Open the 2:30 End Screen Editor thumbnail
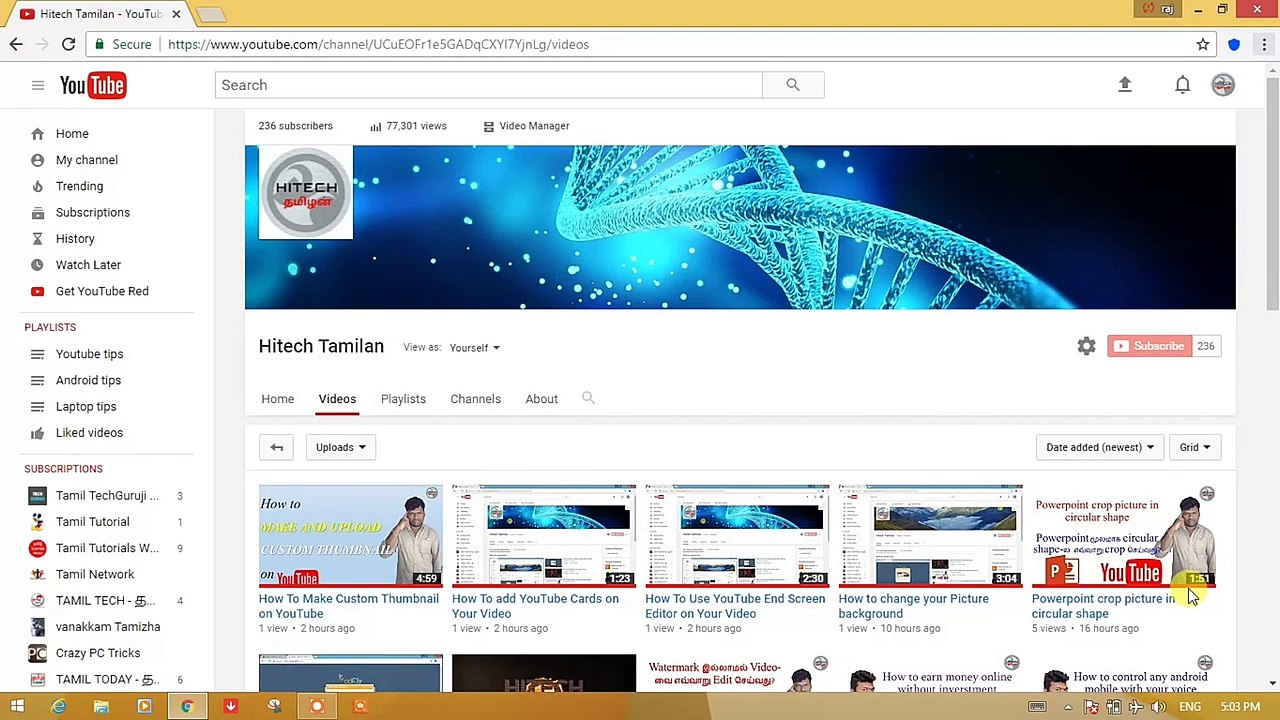This screenshot has width=1280, height=720. click(737, 536)
